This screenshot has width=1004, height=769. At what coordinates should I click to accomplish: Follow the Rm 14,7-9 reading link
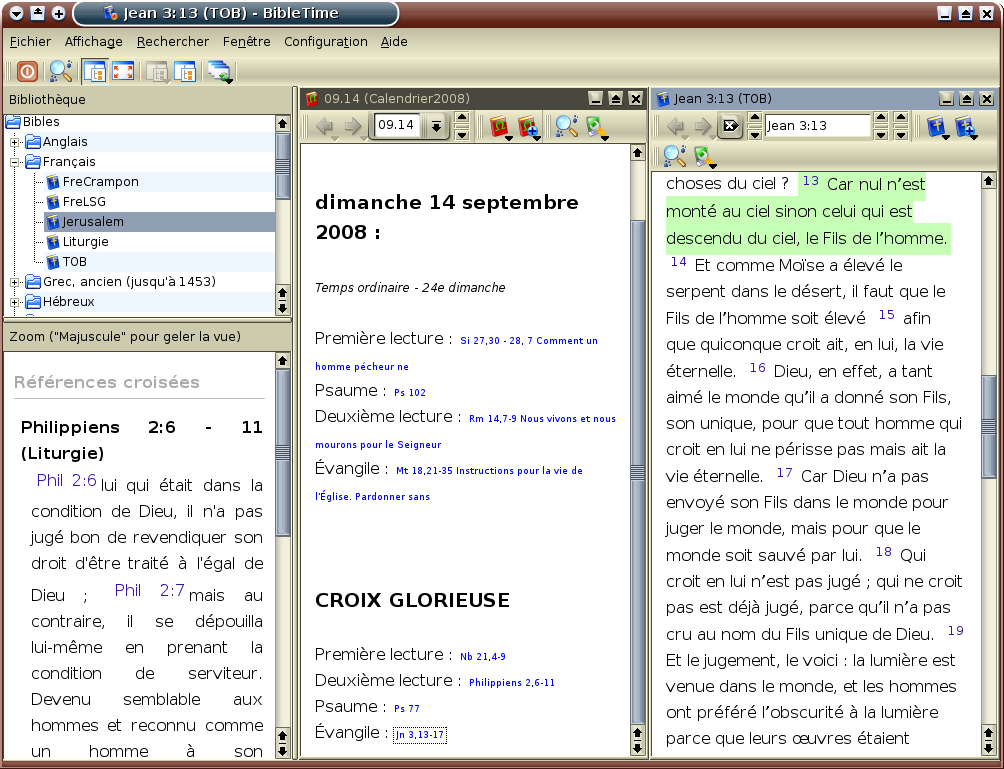click(542, 419)
